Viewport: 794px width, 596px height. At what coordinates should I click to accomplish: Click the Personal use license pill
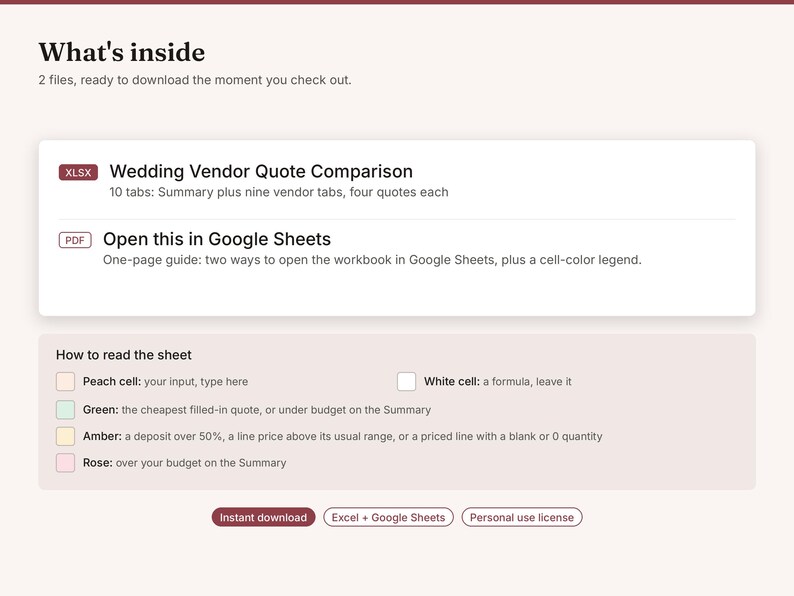[x=522, y=517]
